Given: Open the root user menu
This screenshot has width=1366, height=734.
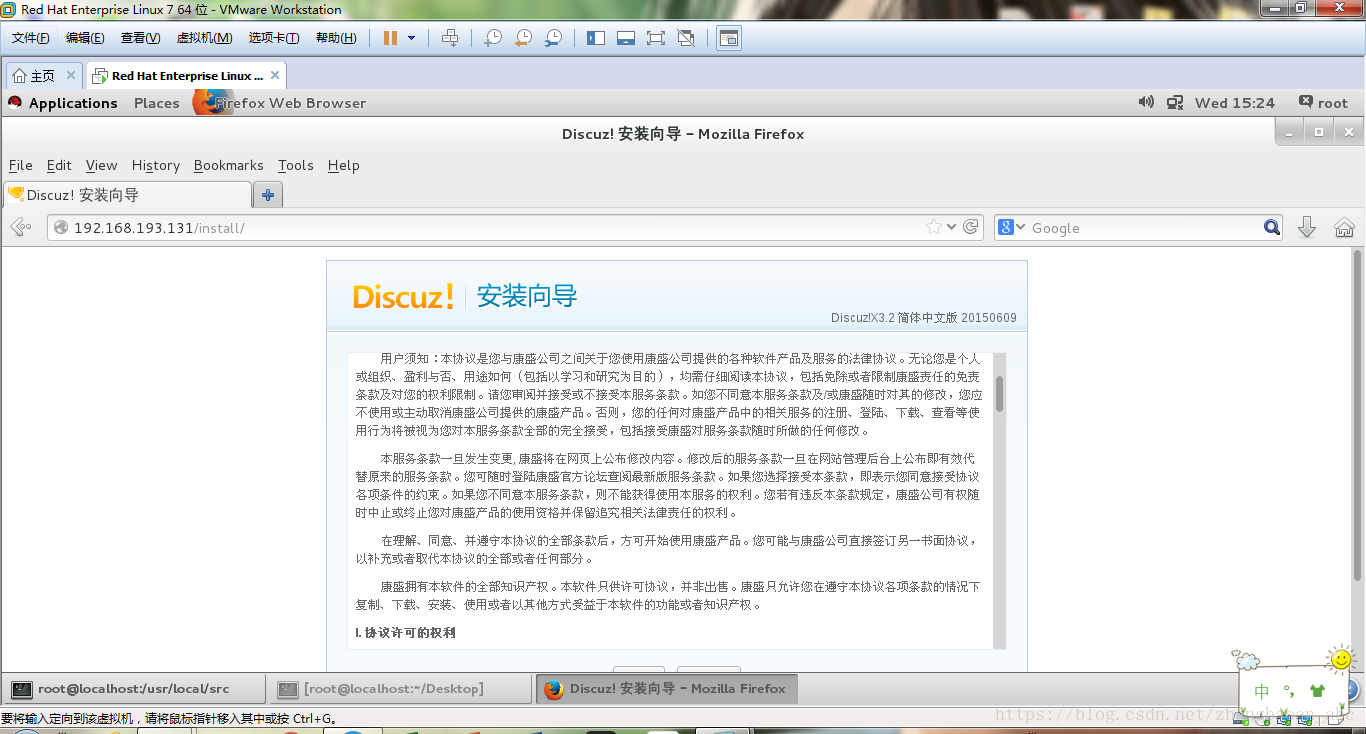Looking at the screenshot, I should pyautogui.click(x=1323, y=103).
